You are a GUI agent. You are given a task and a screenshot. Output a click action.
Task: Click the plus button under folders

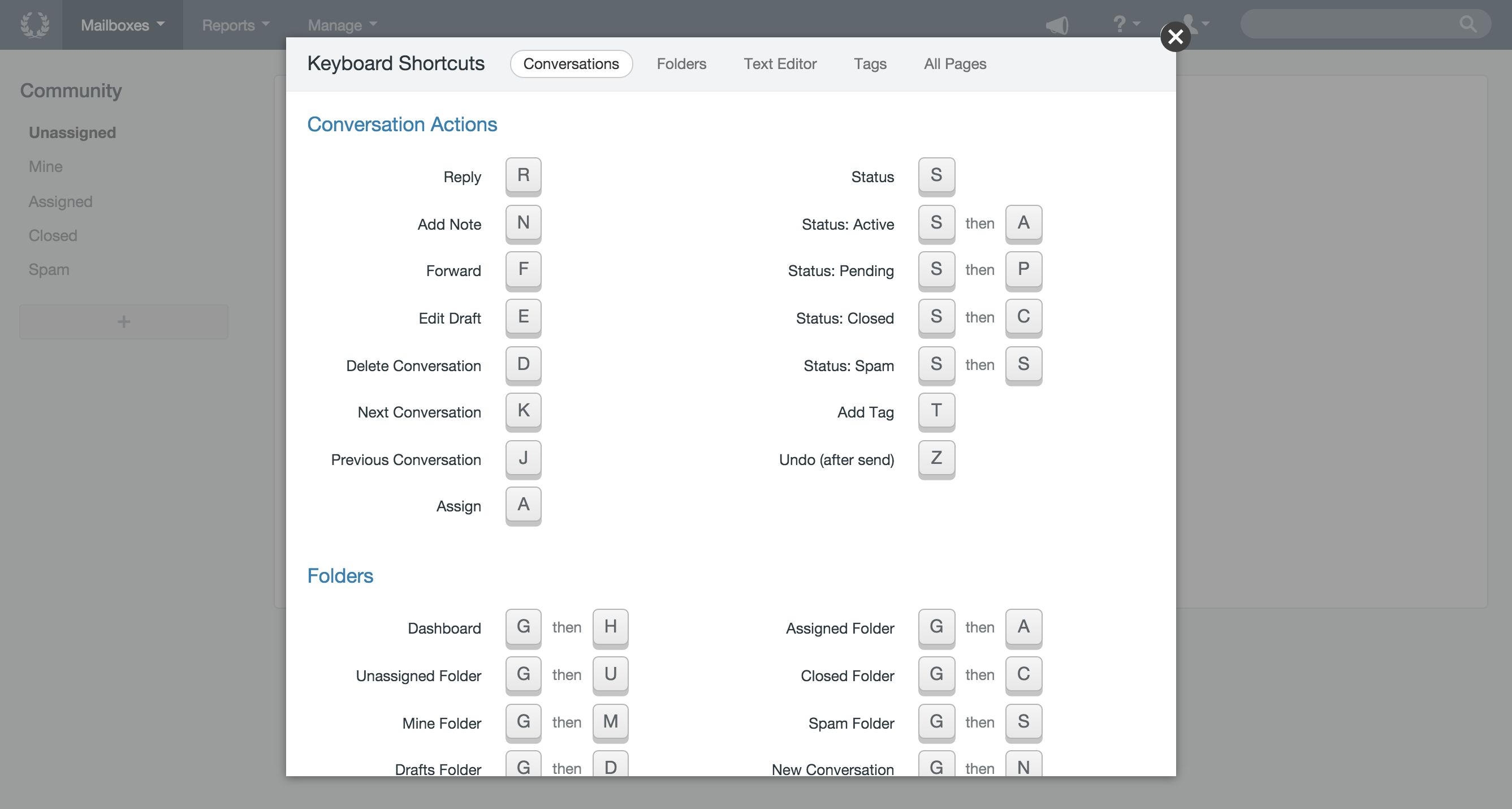click(124, 321)
